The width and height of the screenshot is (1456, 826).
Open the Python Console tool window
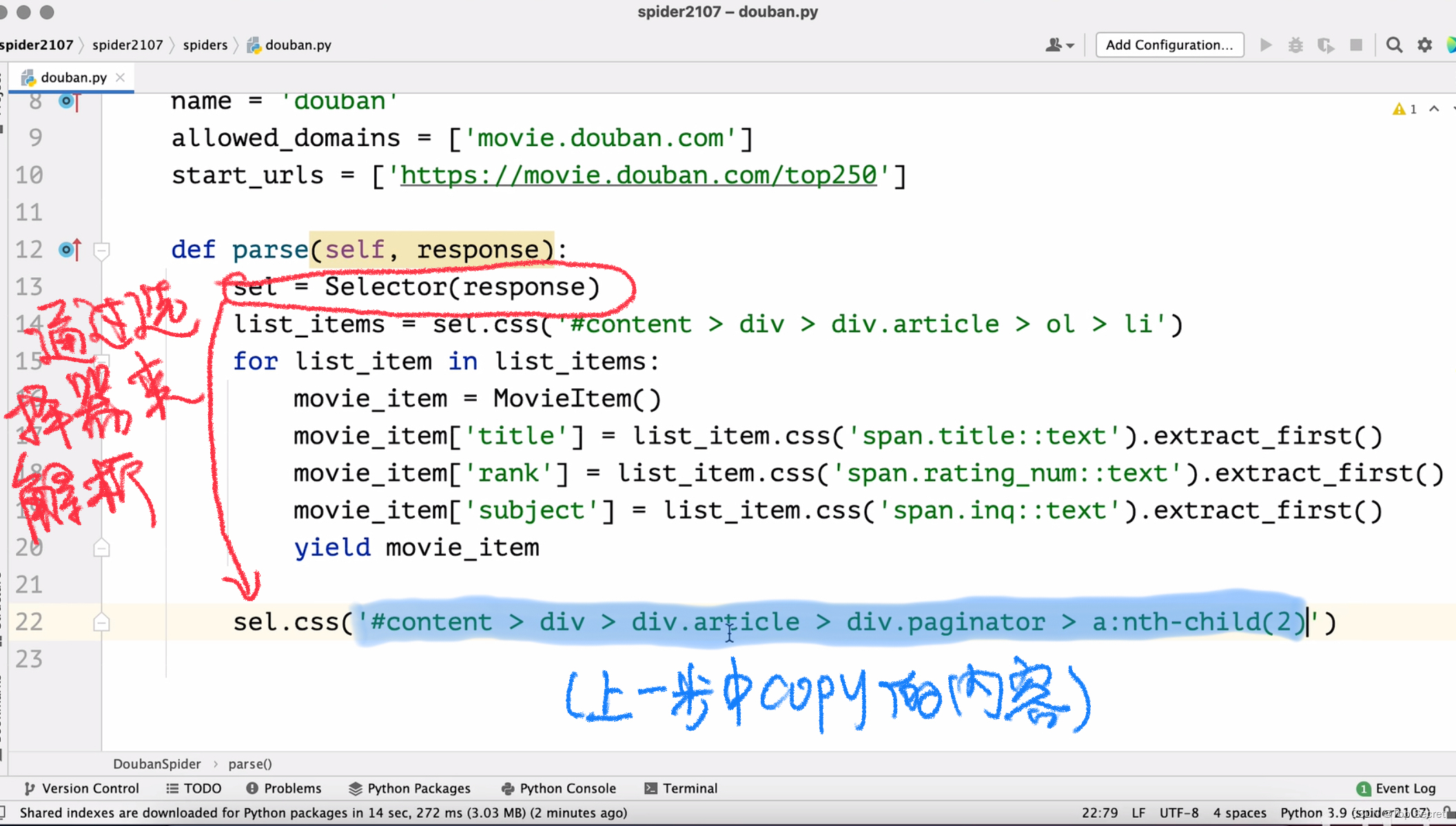(x=558, y=788)
